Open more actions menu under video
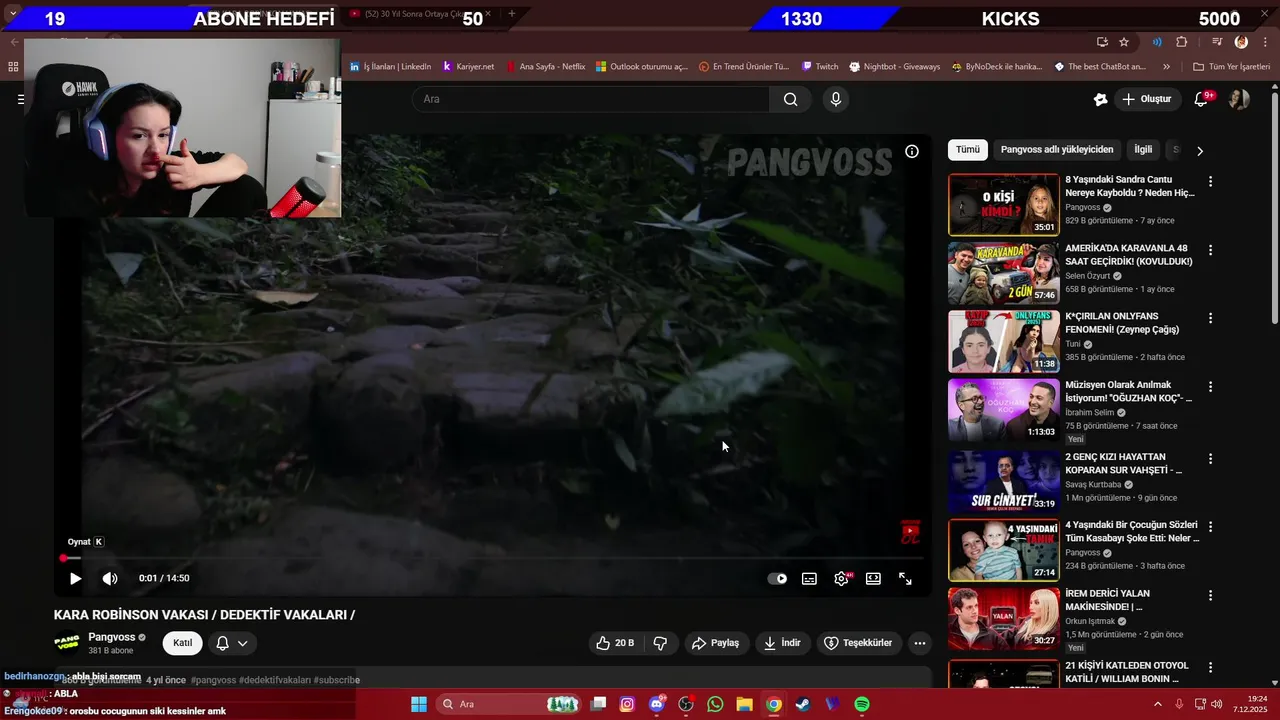This screenshot has width=1280, height=720. coord(920,643)
